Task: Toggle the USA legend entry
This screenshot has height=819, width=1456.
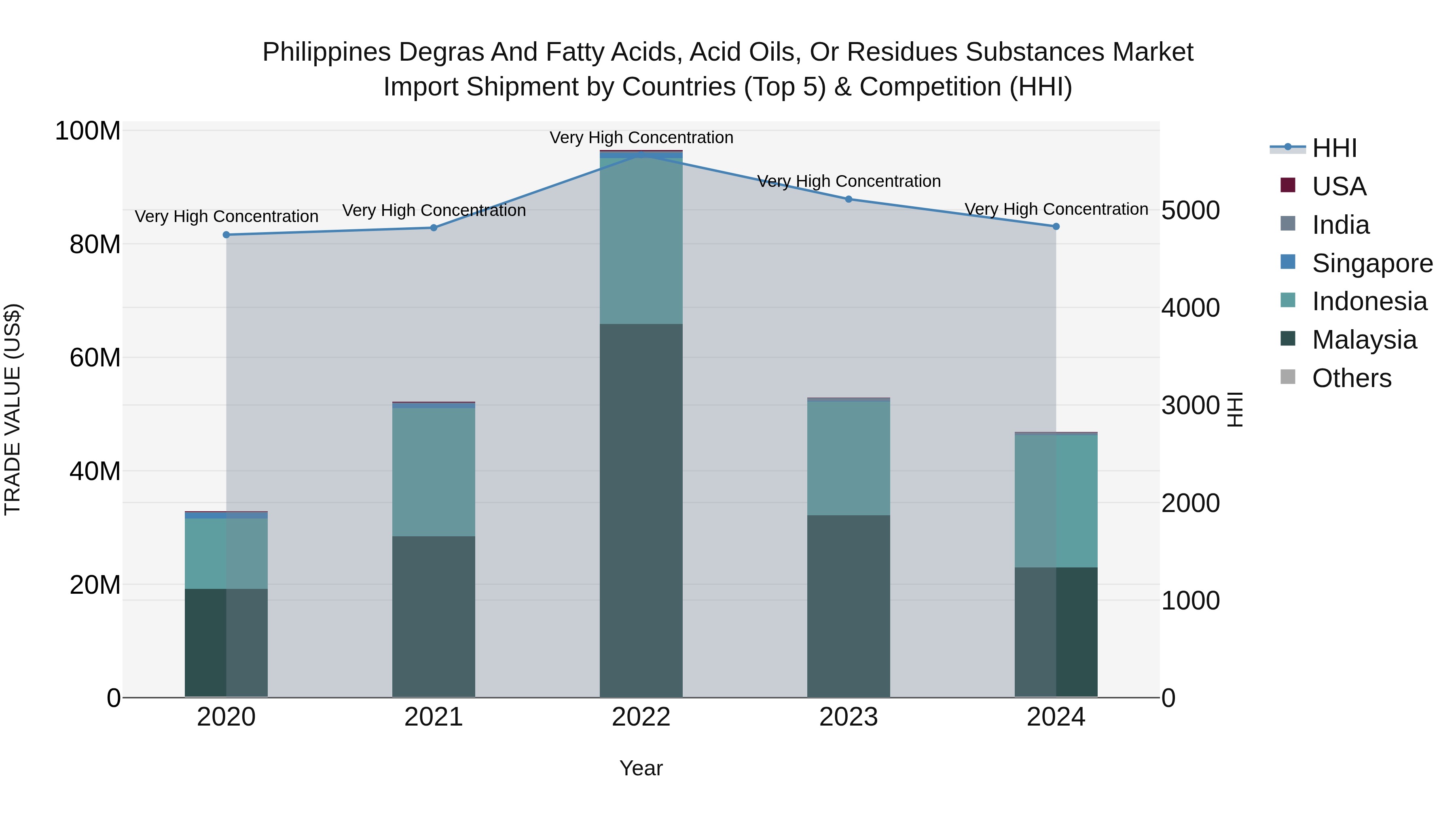Action: (1323, 186)
